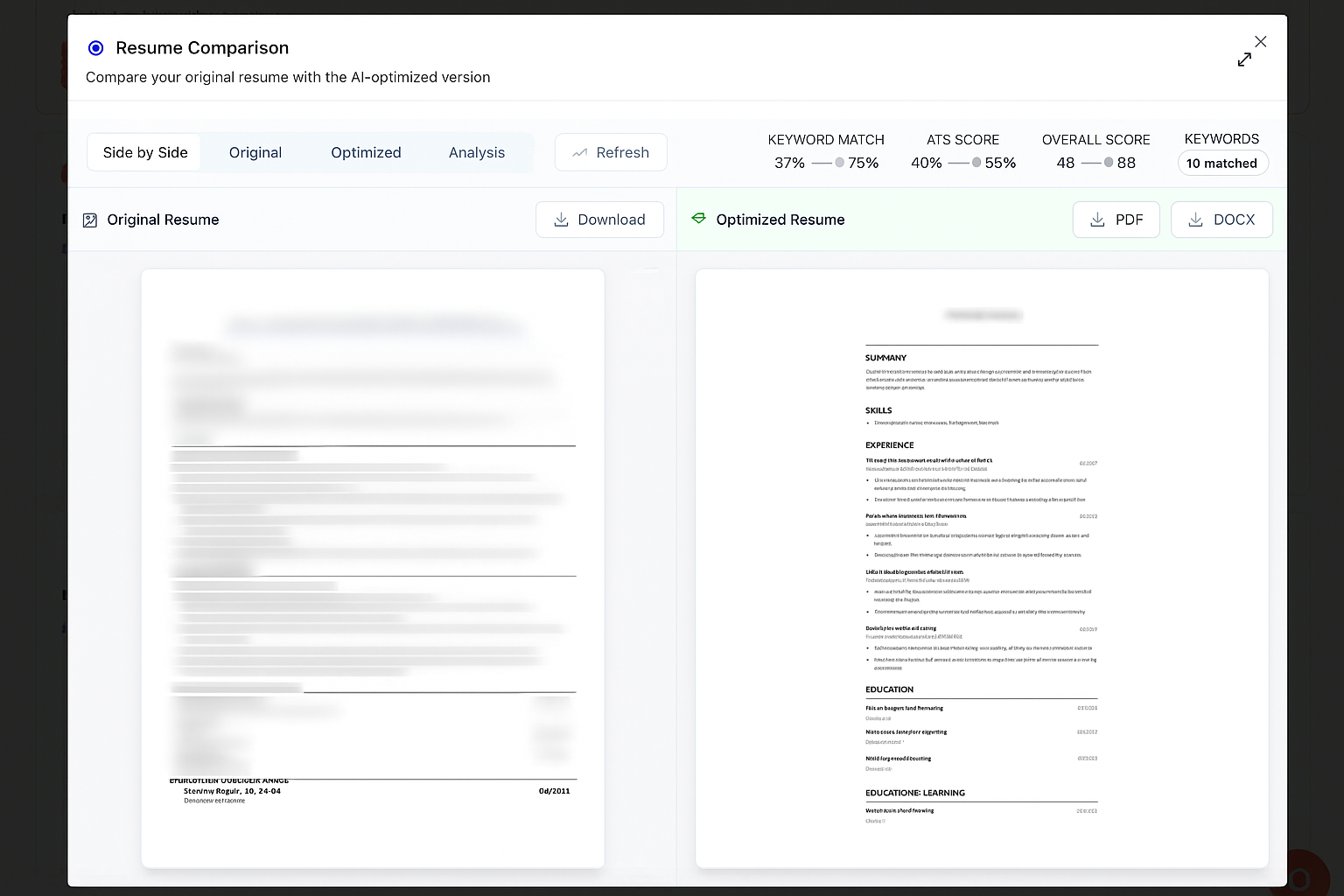Export optimized resume as DOCX
The height and width of the screenshot is (896, 1344).
[1221, 220]
